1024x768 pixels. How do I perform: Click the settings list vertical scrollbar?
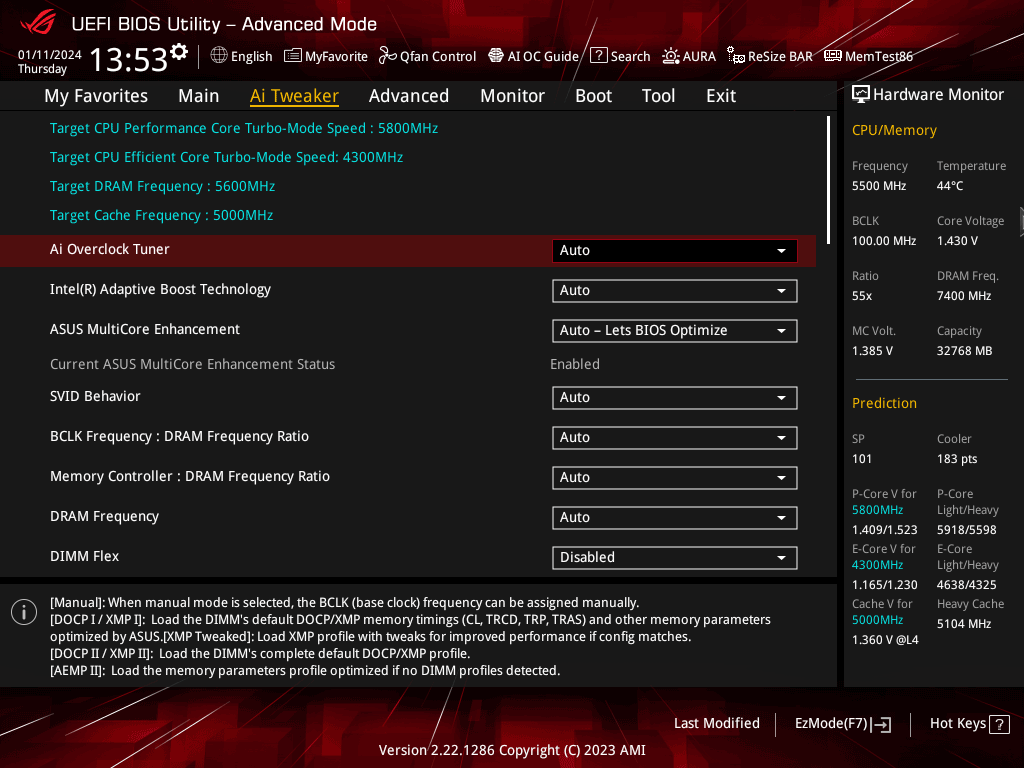click(829, 180)
